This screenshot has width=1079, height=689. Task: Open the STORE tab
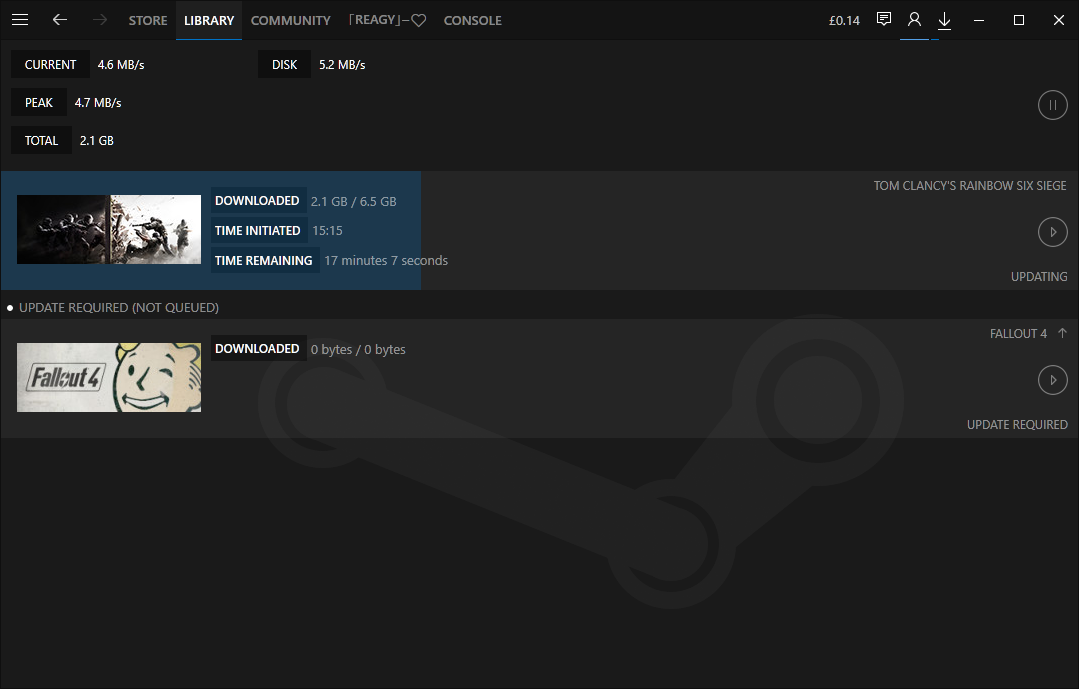(x=148, y=21)
